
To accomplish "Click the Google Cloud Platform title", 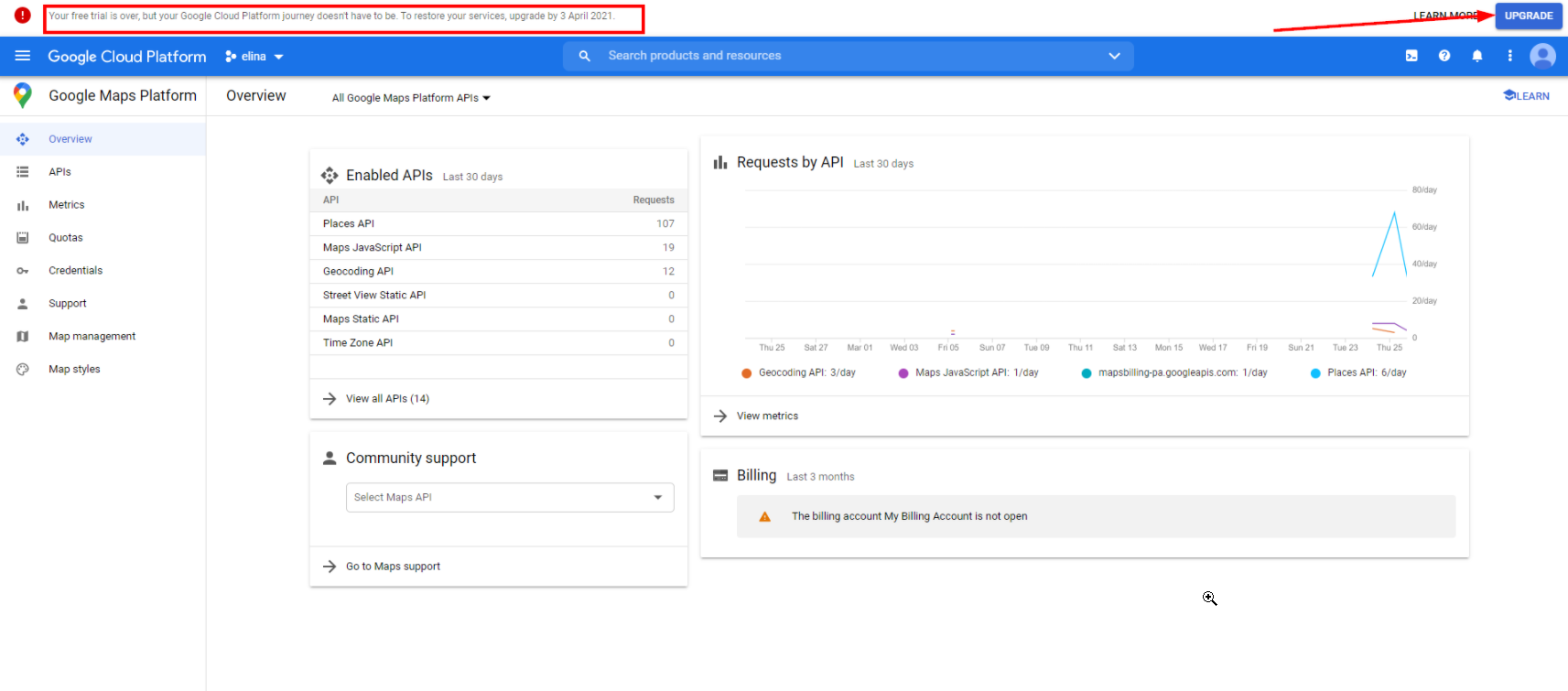I will click(x=127, y=57).
